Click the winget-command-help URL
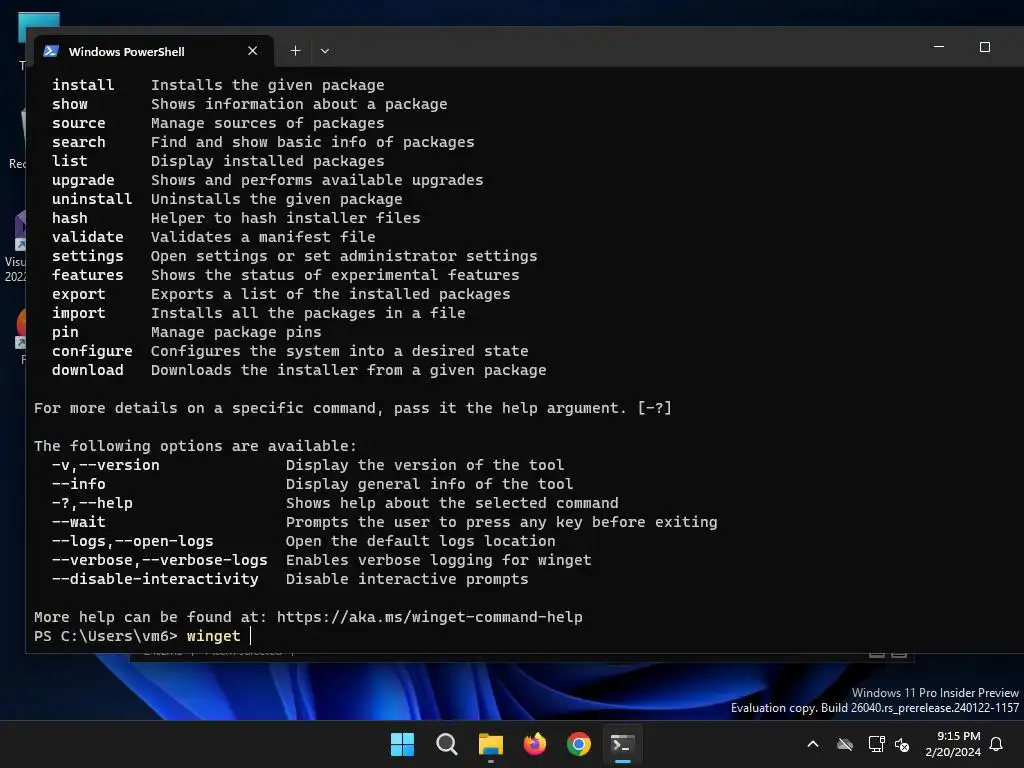This screenshot has width=1024, height=768. point(430,617)
